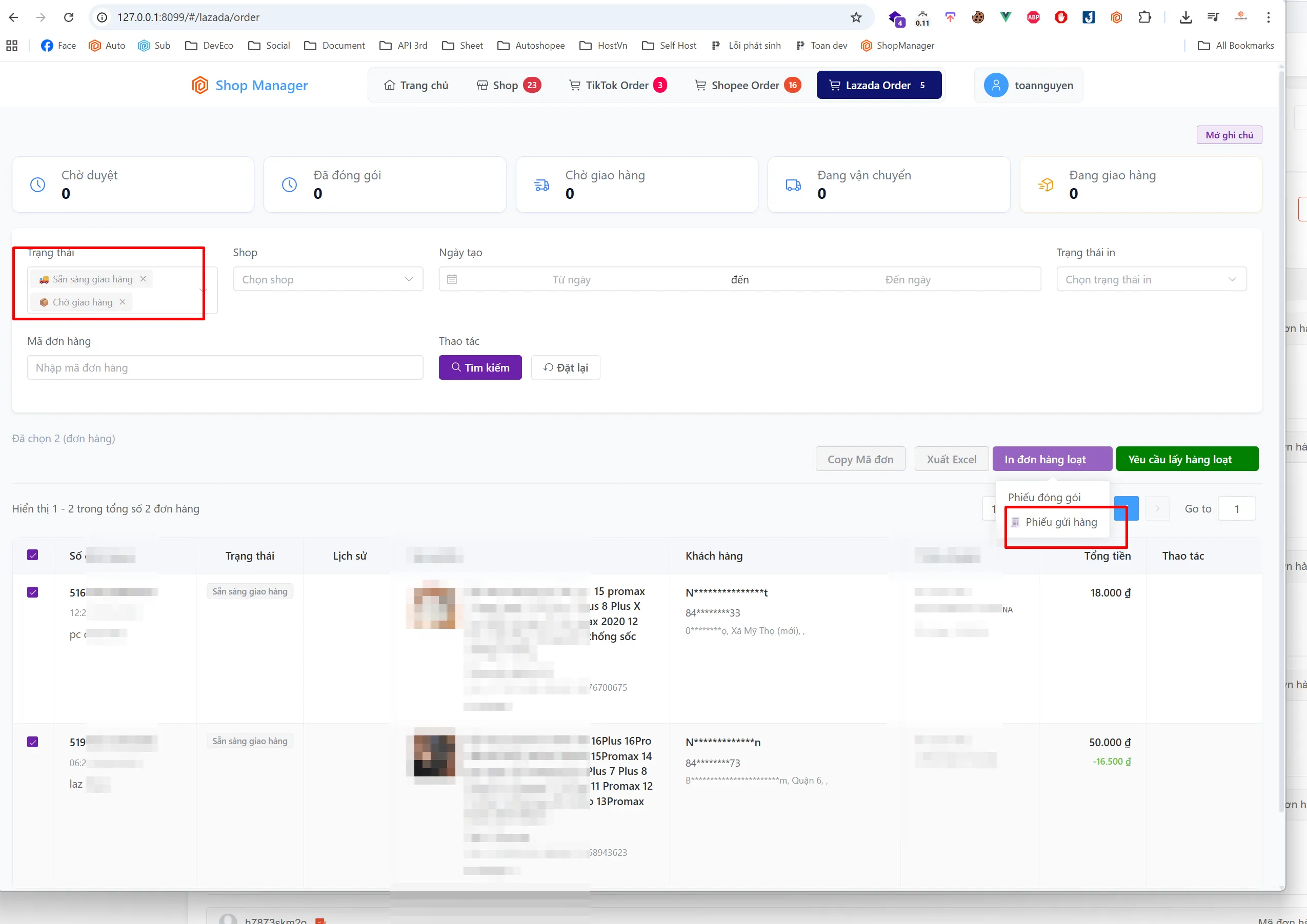1307x924 pixels.
Task: Open the DevEco bookmark folder
Action: coord(209,46)
